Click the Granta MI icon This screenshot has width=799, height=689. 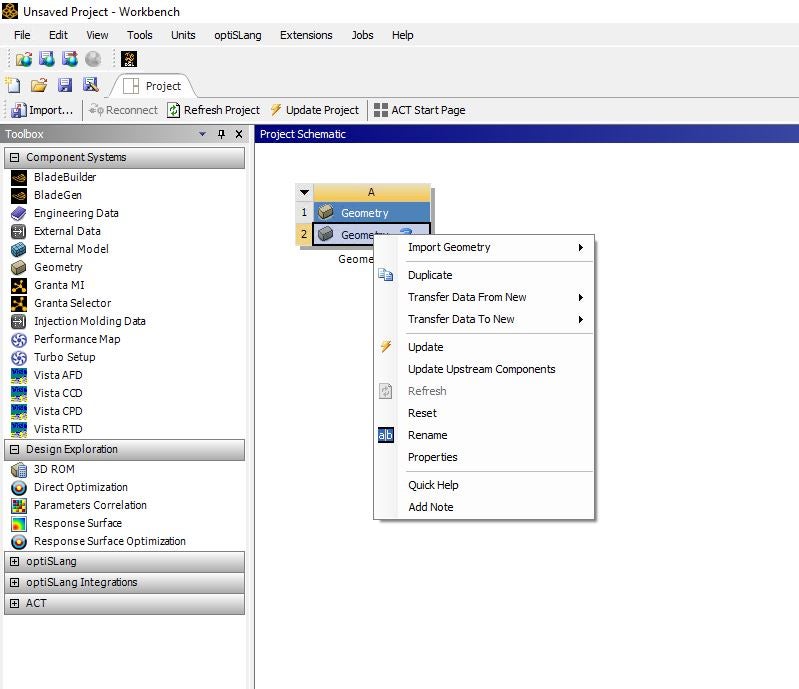[x=19, y=285]
